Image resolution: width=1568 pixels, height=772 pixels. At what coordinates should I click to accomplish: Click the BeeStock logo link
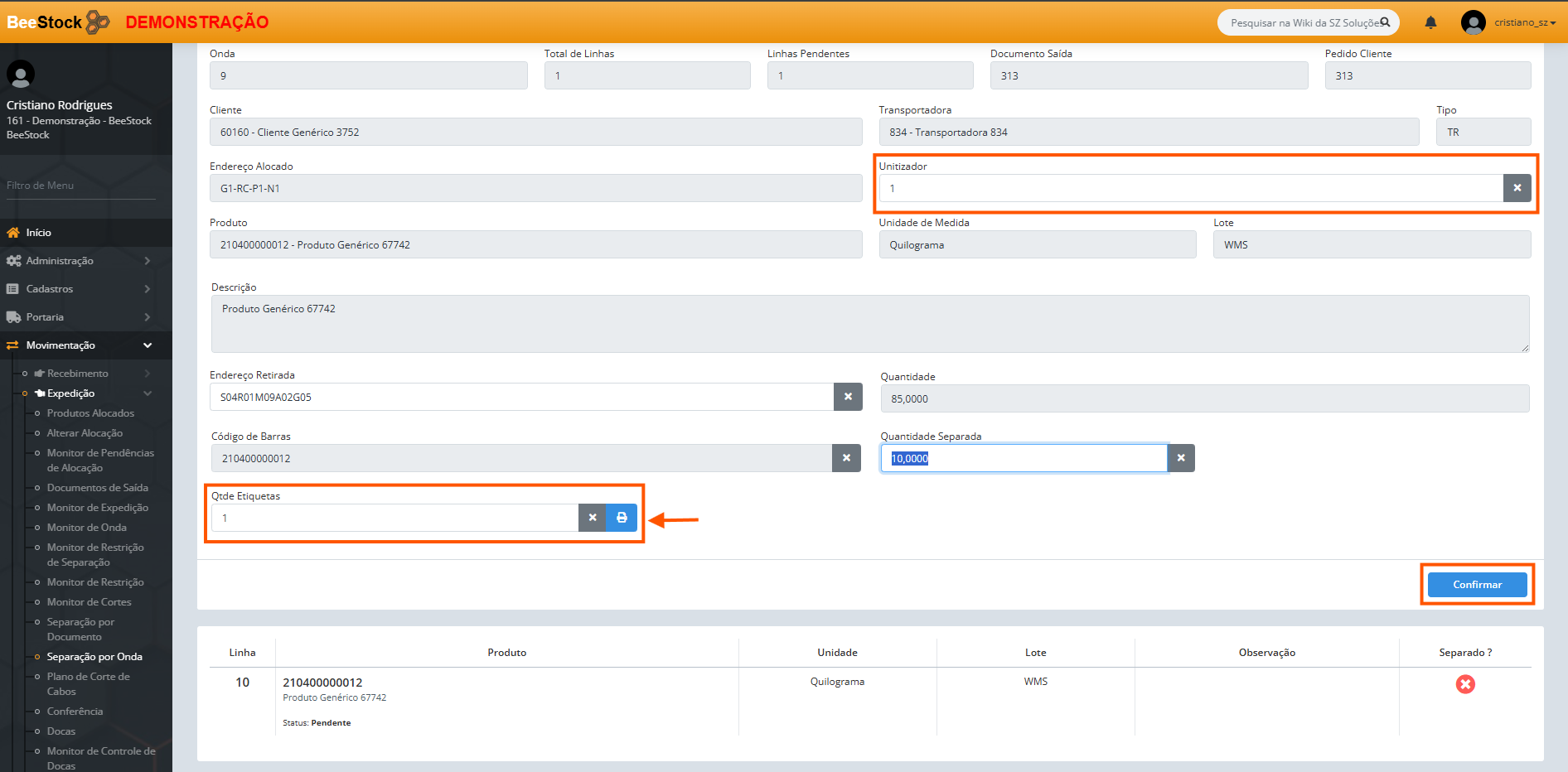(57, 22)
